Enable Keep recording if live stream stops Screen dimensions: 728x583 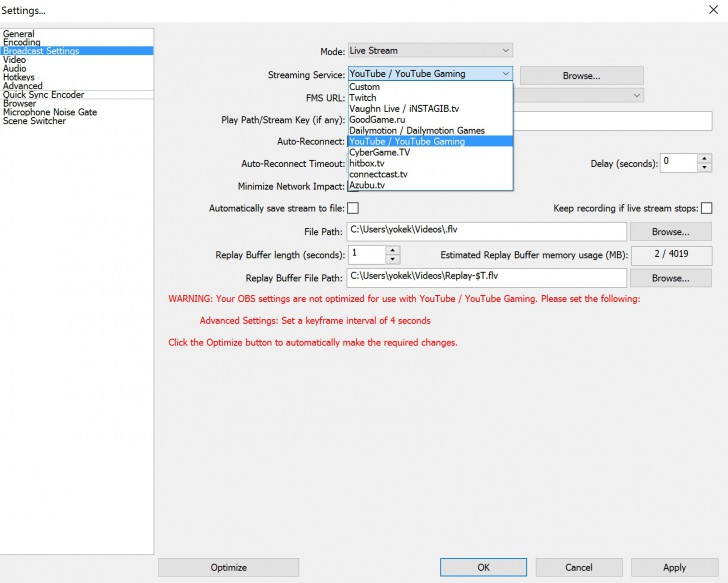pos(706,208)
